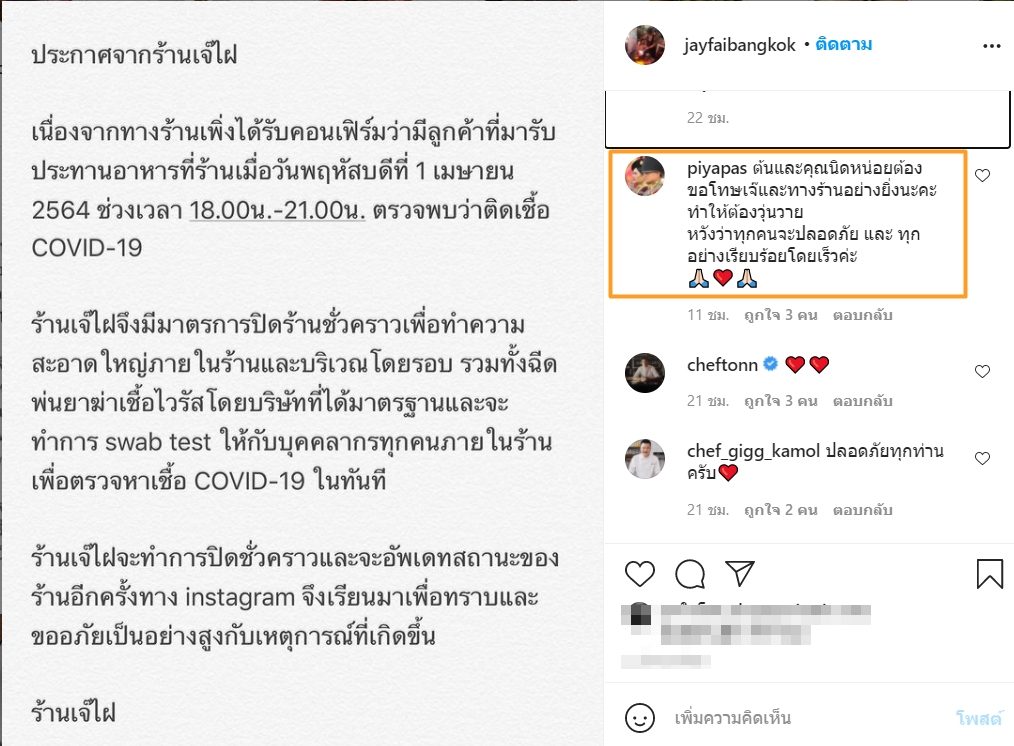
Task: Like the post with the heart icon
Action: pos(640,573)
